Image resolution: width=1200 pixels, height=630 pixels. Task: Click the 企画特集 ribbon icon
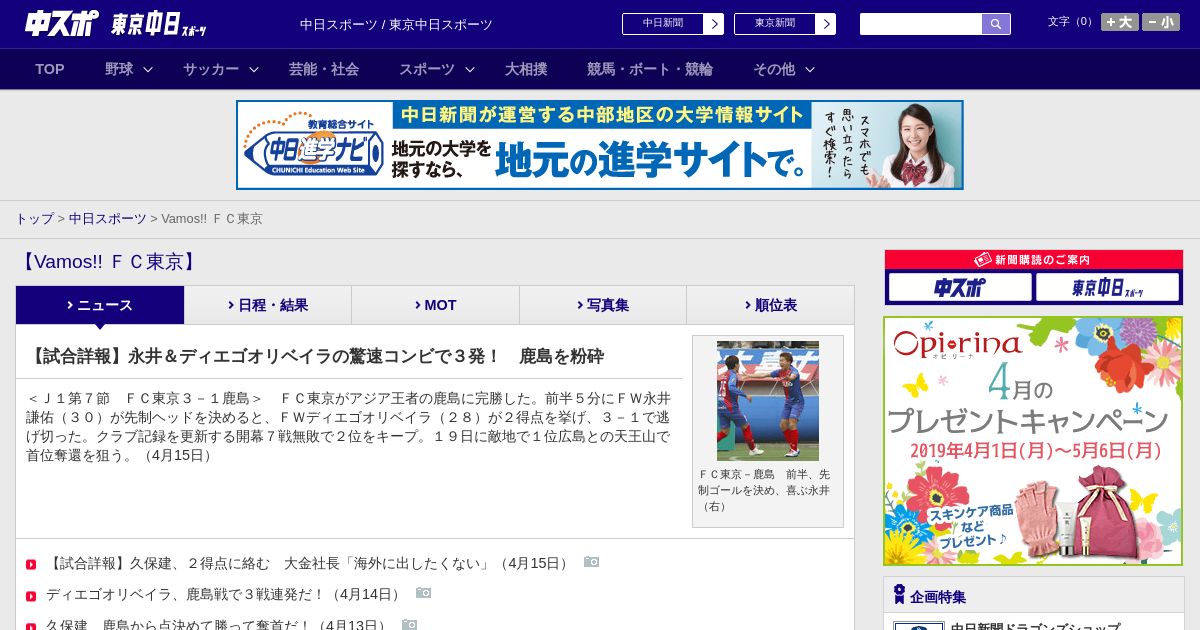point(899,595)
